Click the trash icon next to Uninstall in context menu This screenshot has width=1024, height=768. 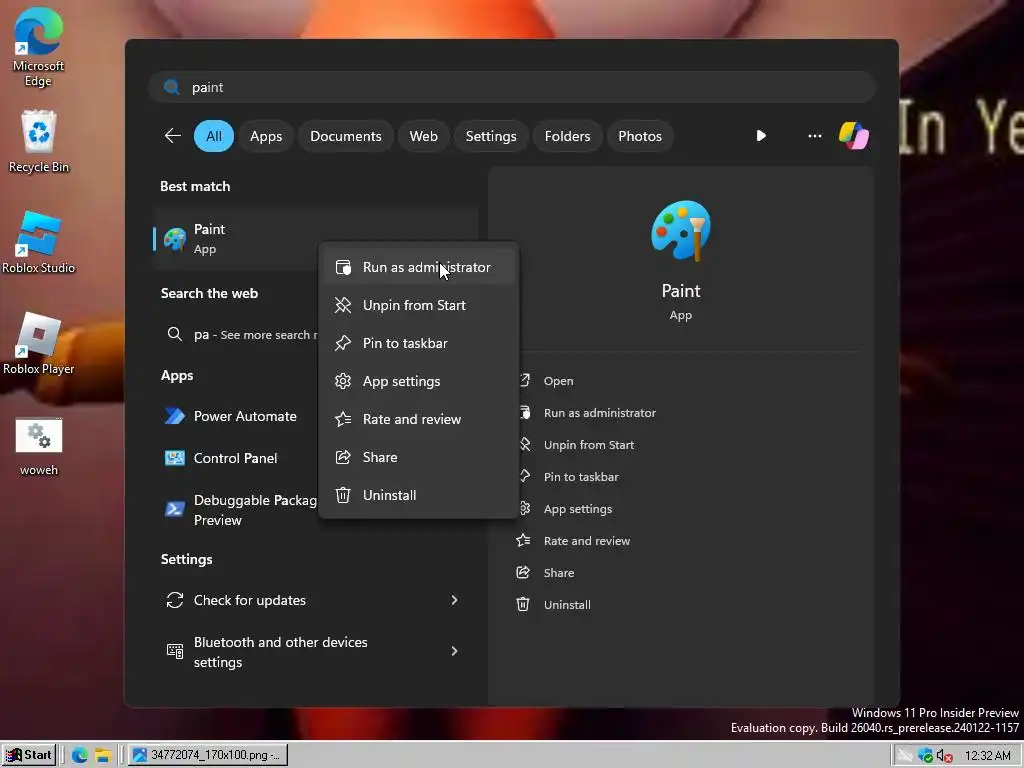click(343, 495)
